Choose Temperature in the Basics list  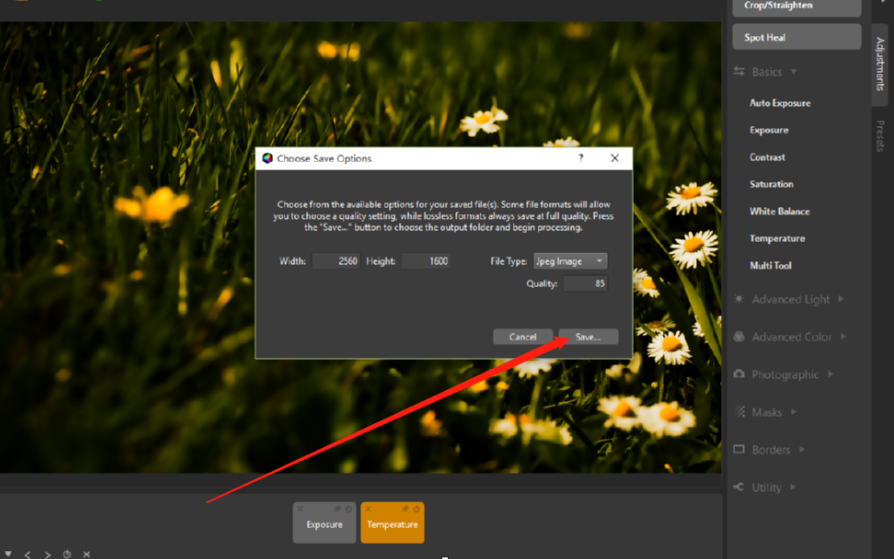point(777,238)
